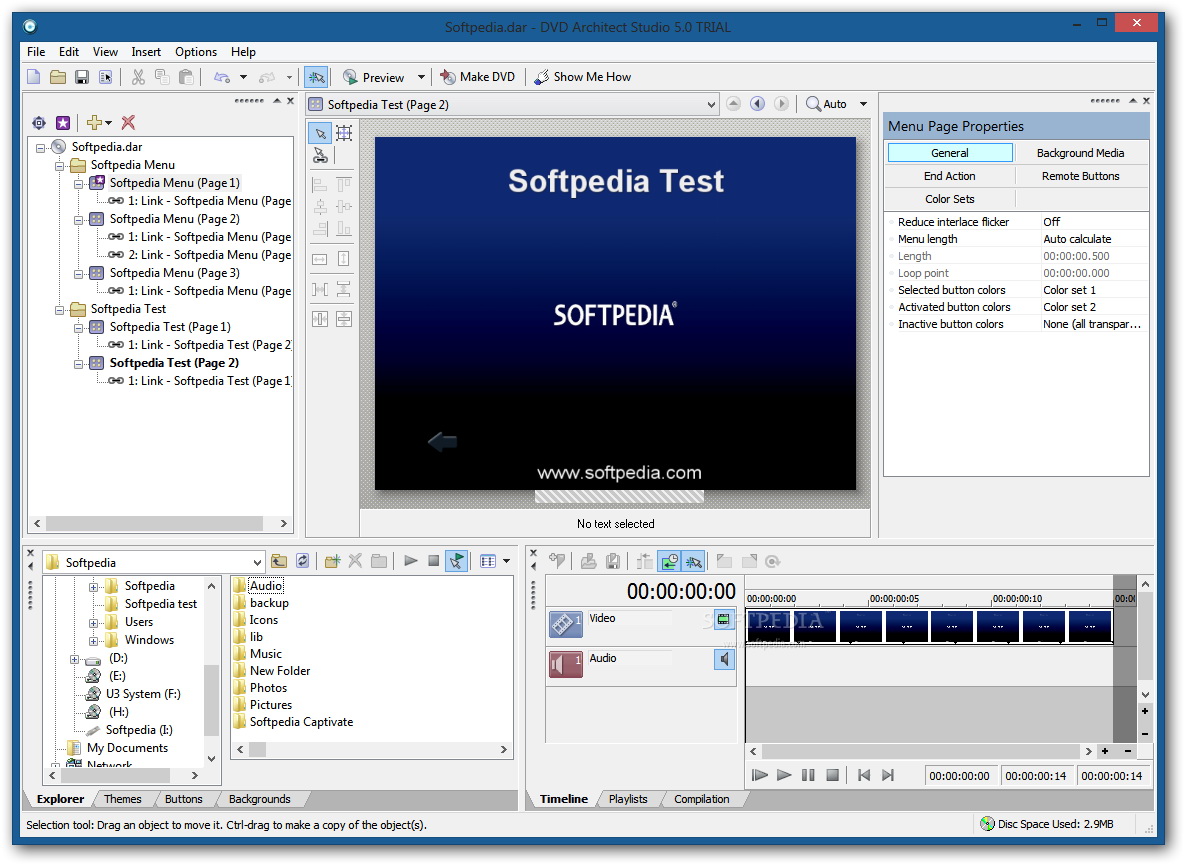Collapse the Softpedia Menu folder in tree
This screenshot has width=1185, height=865.
click(59, 165)
